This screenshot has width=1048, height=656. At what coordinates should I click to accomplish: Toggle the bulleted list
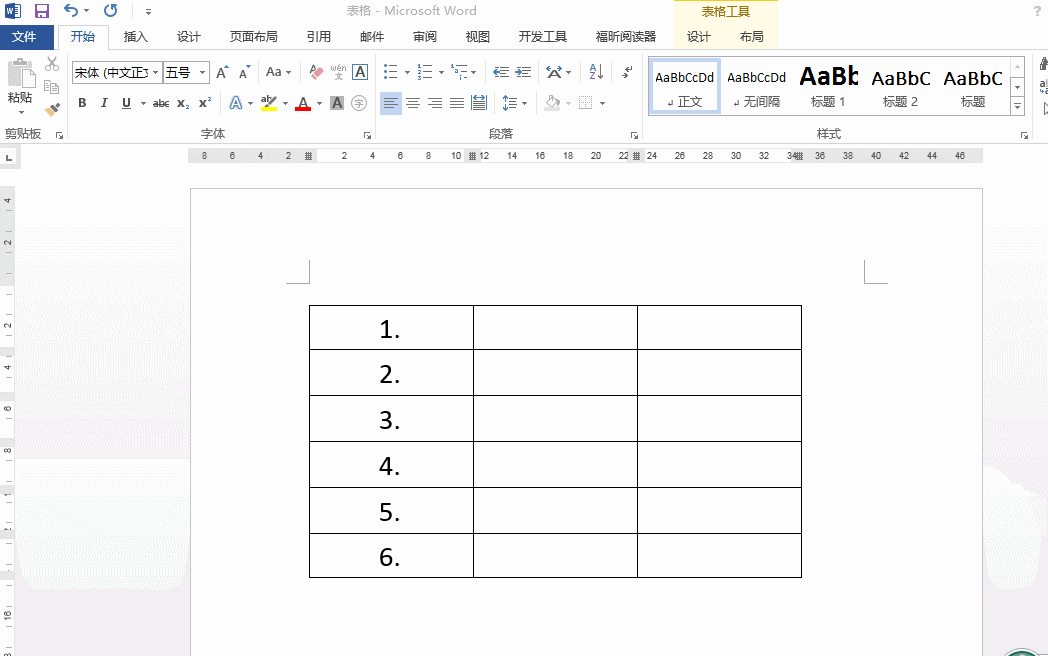[390, 71]
